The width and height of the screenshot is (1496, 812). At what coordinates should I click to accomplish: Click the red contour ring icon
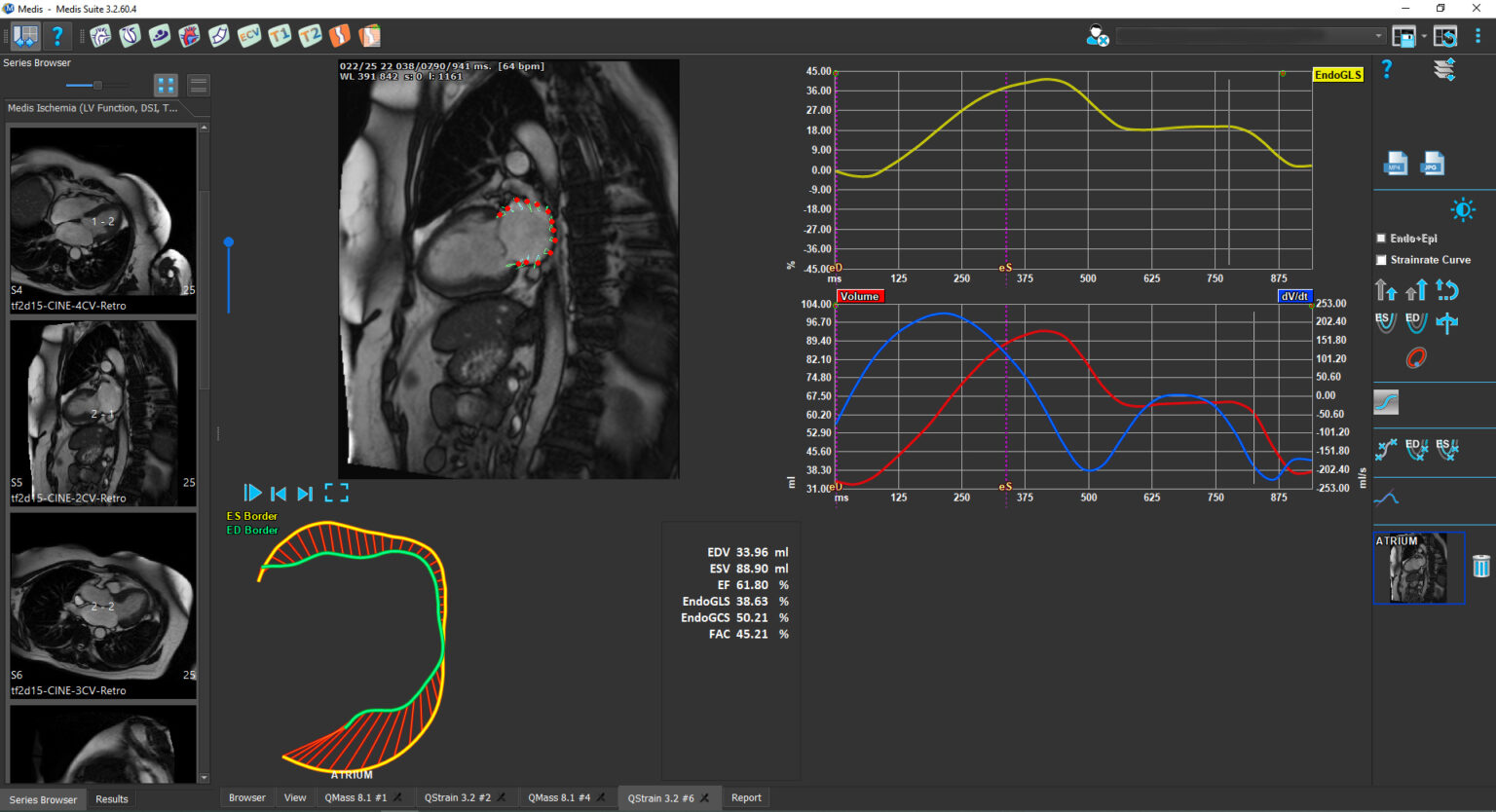point(1416,358)
